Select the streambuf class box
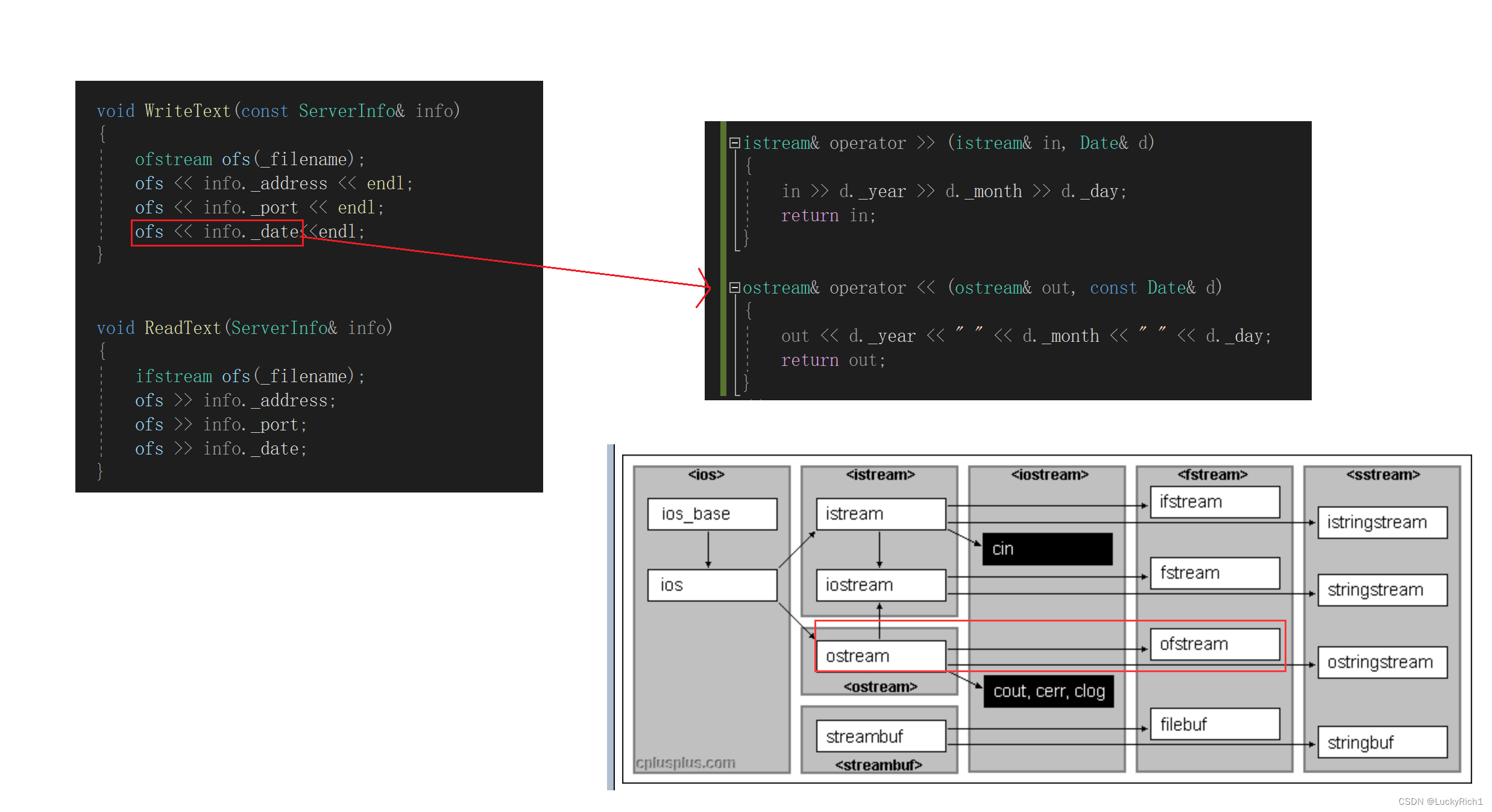 click(881, 736)
